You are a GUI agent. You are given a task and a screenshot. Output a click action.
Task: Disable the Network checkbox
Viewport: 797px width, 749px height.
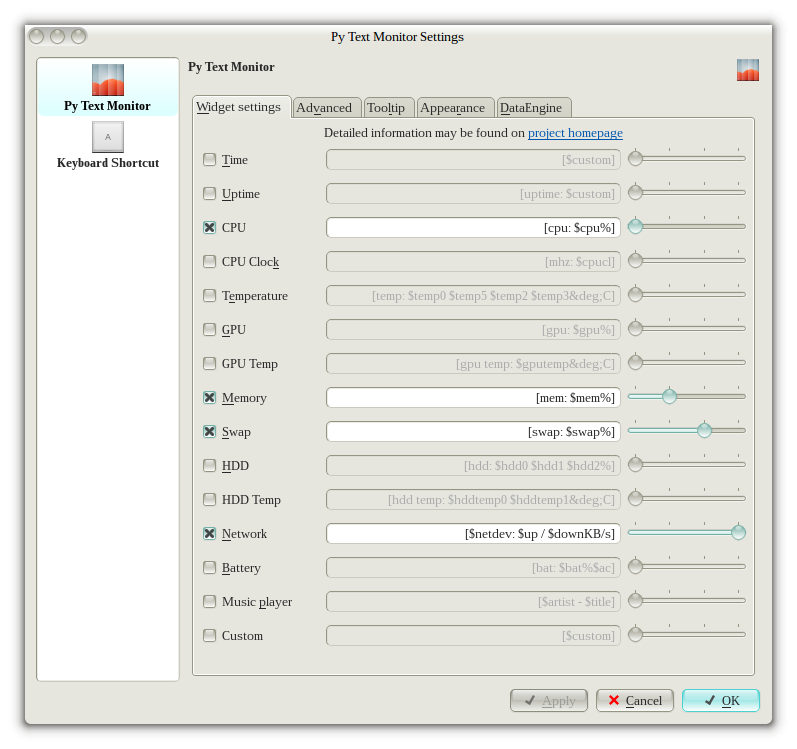pyautogui.click(x=209, y=534)
